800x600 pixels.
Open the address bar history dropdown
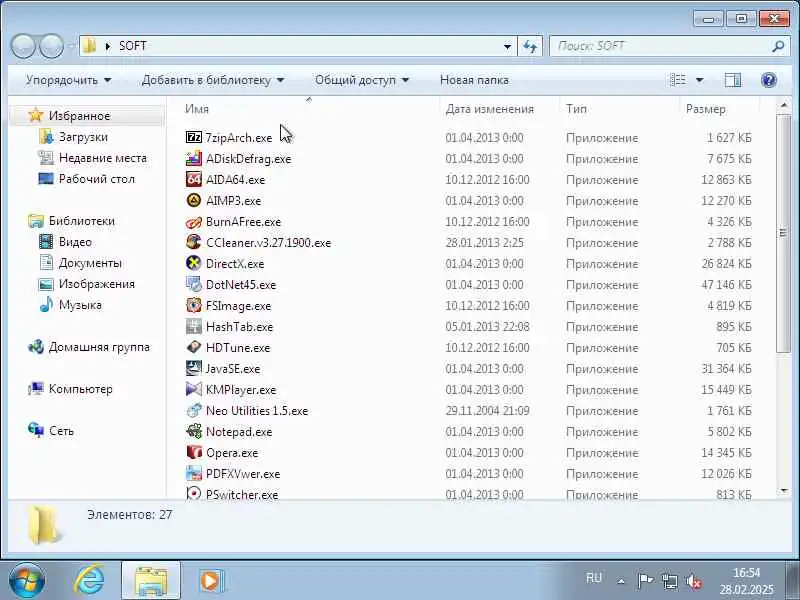[507, 46]
